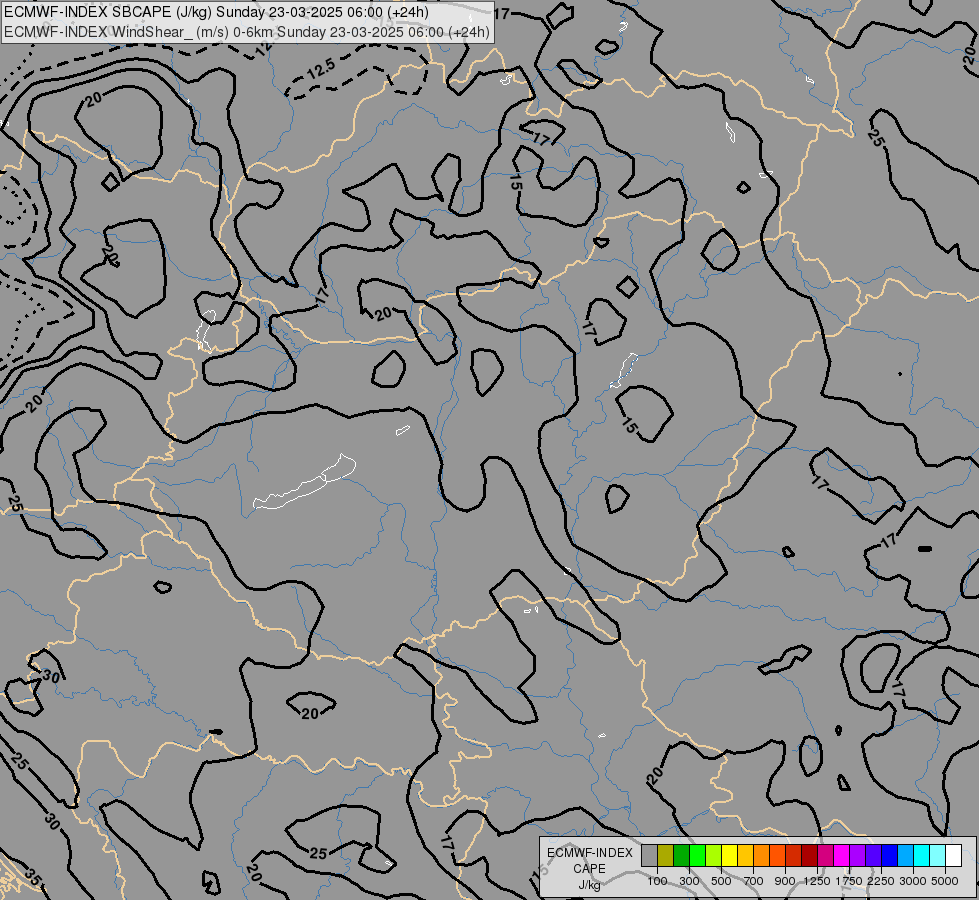Image resolution: width=979 pixels, height=900 pixels.
Task: Click the 12.5 dashed contour label
Action: [322, 67]
